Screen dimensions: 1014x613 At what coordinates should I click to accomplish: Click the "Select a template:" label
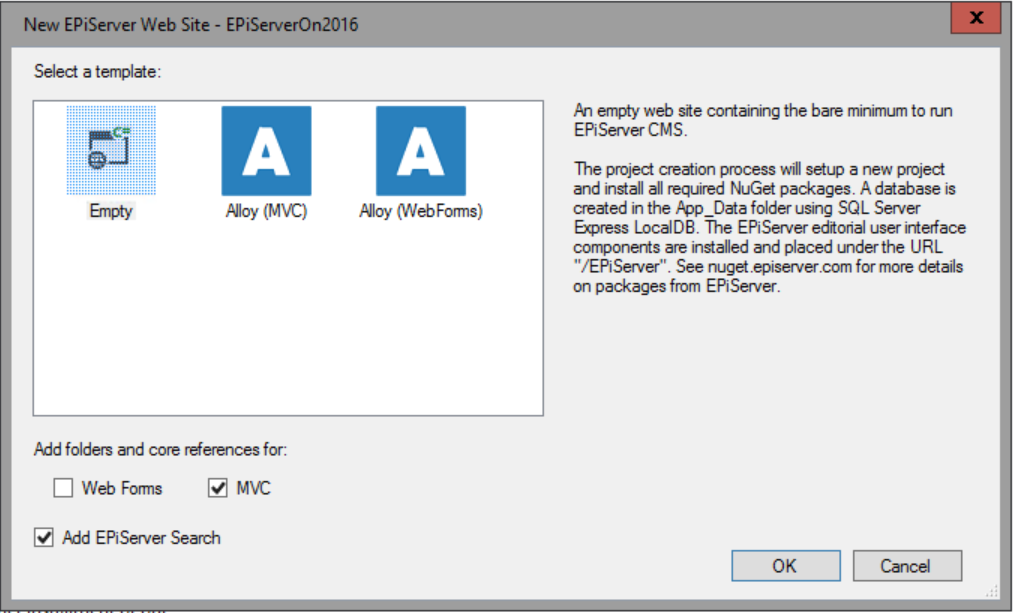click(x=97, y=73)
